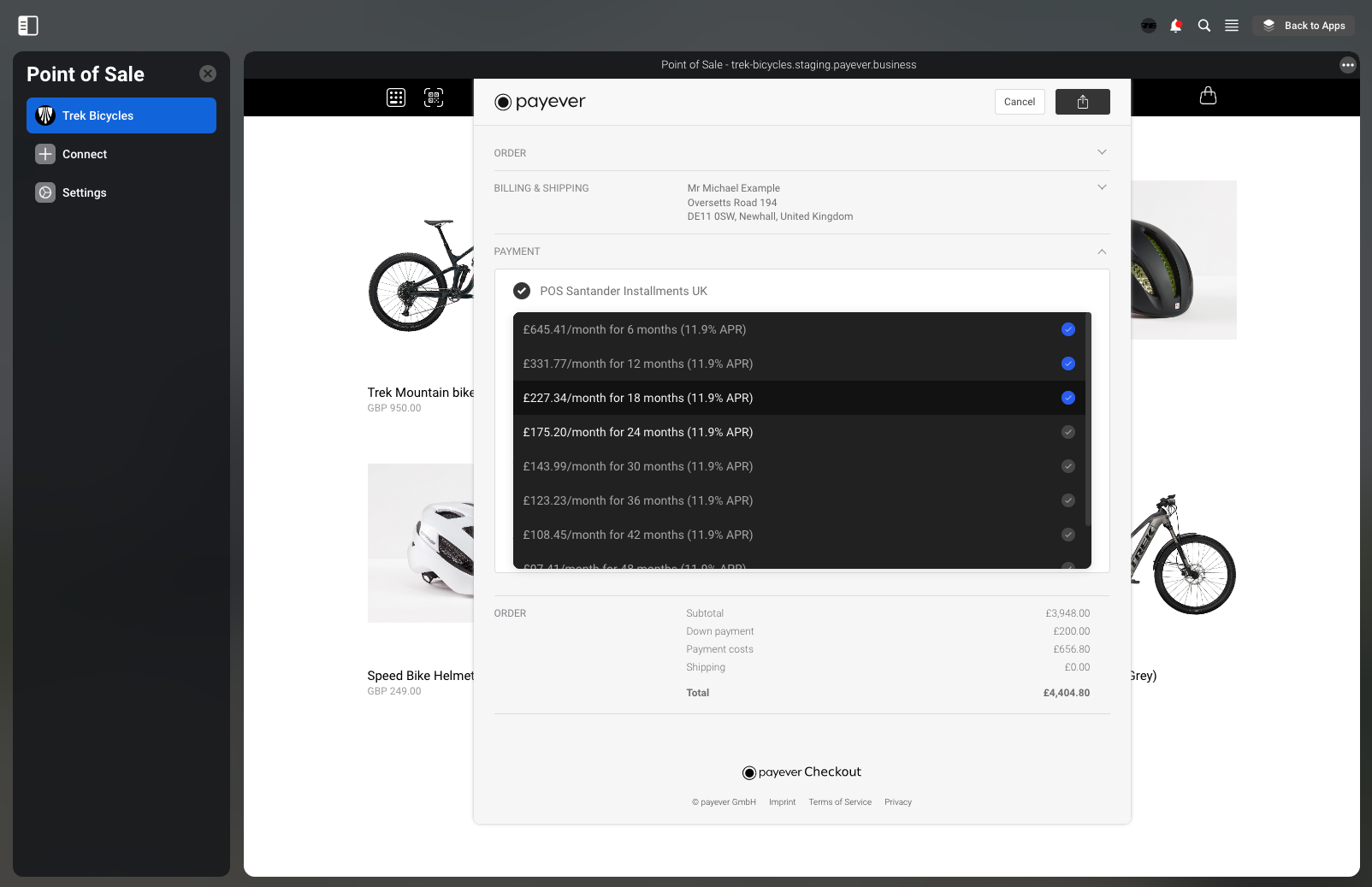This screenshot has height=887, width=1372.
Task: Open the shopping bag cart icon
Action: pyautogui.click(x=1208, y=96)
